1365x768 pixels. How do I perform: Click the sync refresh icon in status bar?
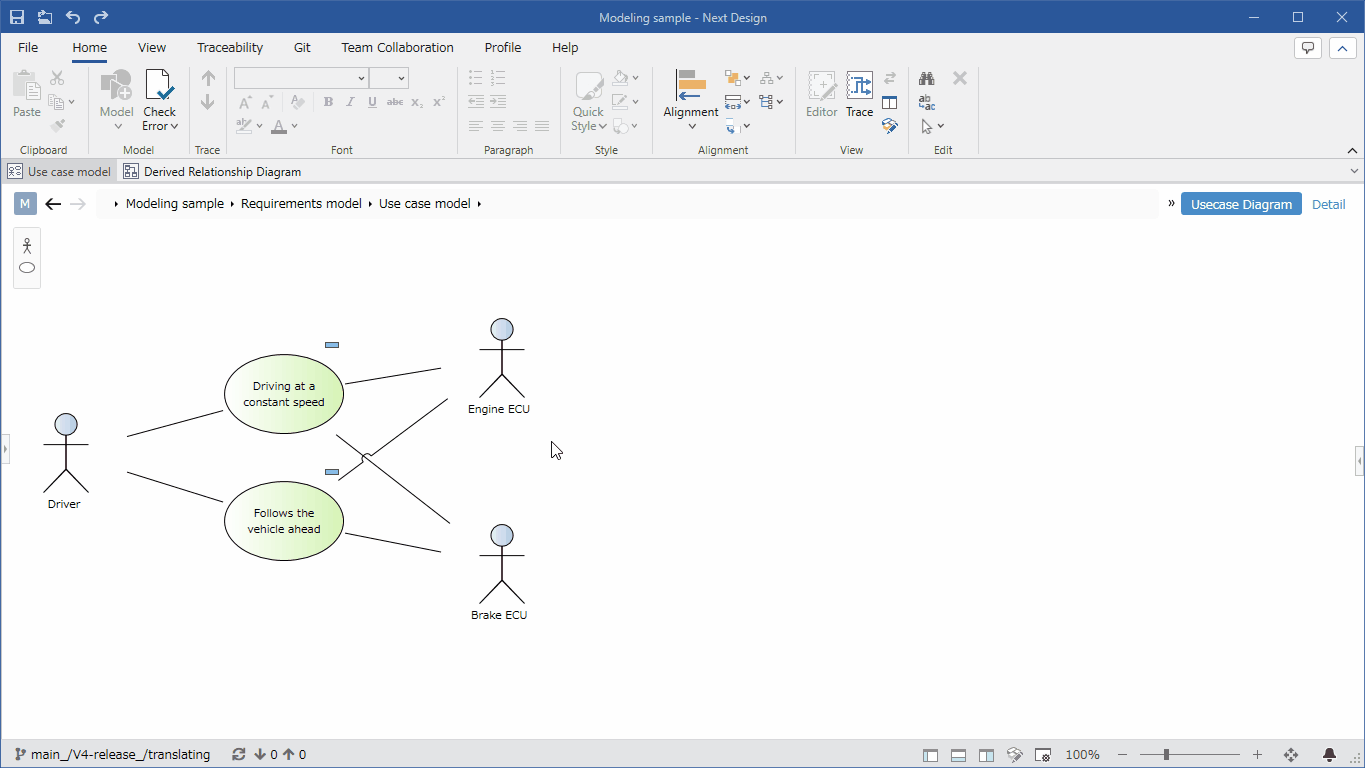click(238, 755)
